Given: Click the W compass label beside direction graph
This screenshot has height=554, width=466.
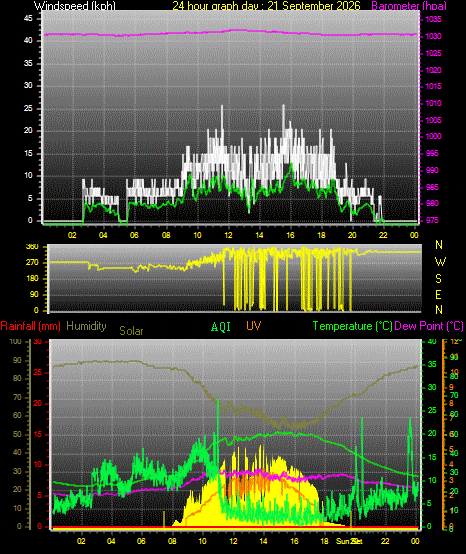Looking at the screenshot, I should (440, 262).
